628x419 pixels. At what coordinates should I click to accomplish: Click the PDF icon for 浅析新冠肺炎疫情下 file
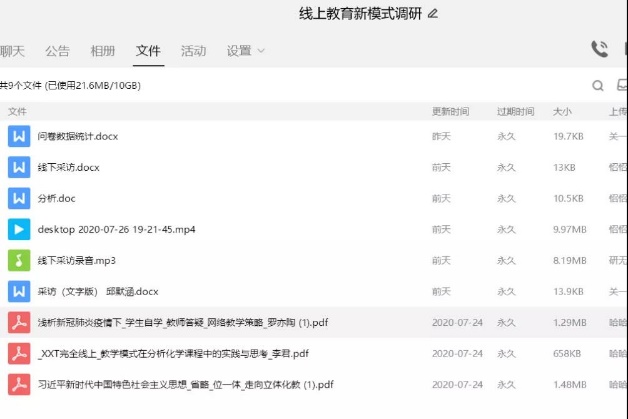[18, 322]
